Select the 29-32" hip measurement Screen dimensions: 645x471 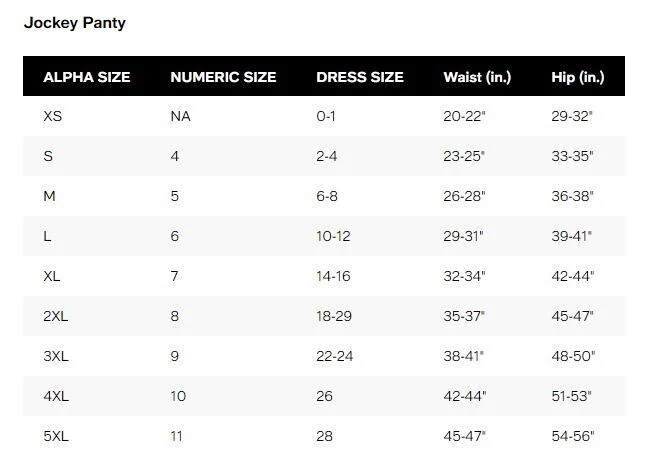(x=572, y=116)
